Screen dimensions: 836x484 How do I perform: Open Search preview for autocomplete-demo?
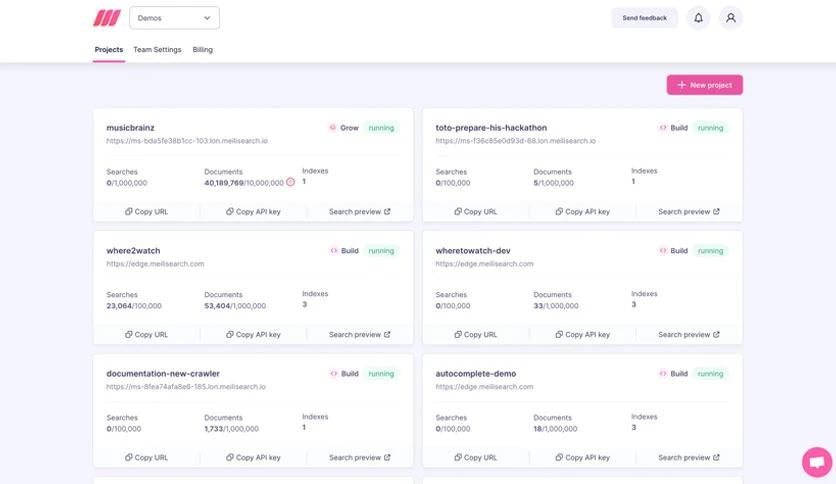(689, 458)
